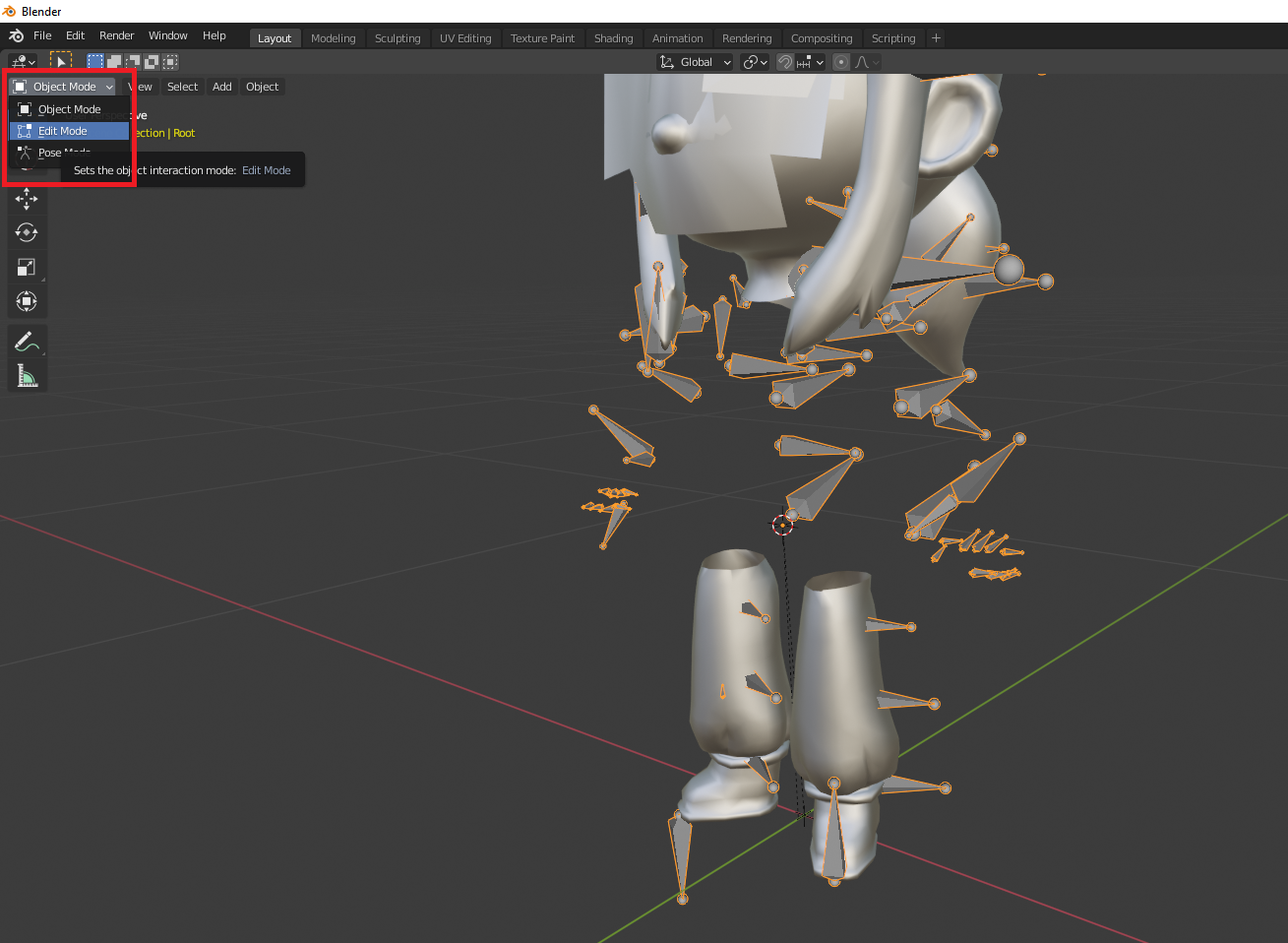This screenshot has height=943, width=1288.
Task: Toggle the snapping magnet button
Action: pos(785,62)
